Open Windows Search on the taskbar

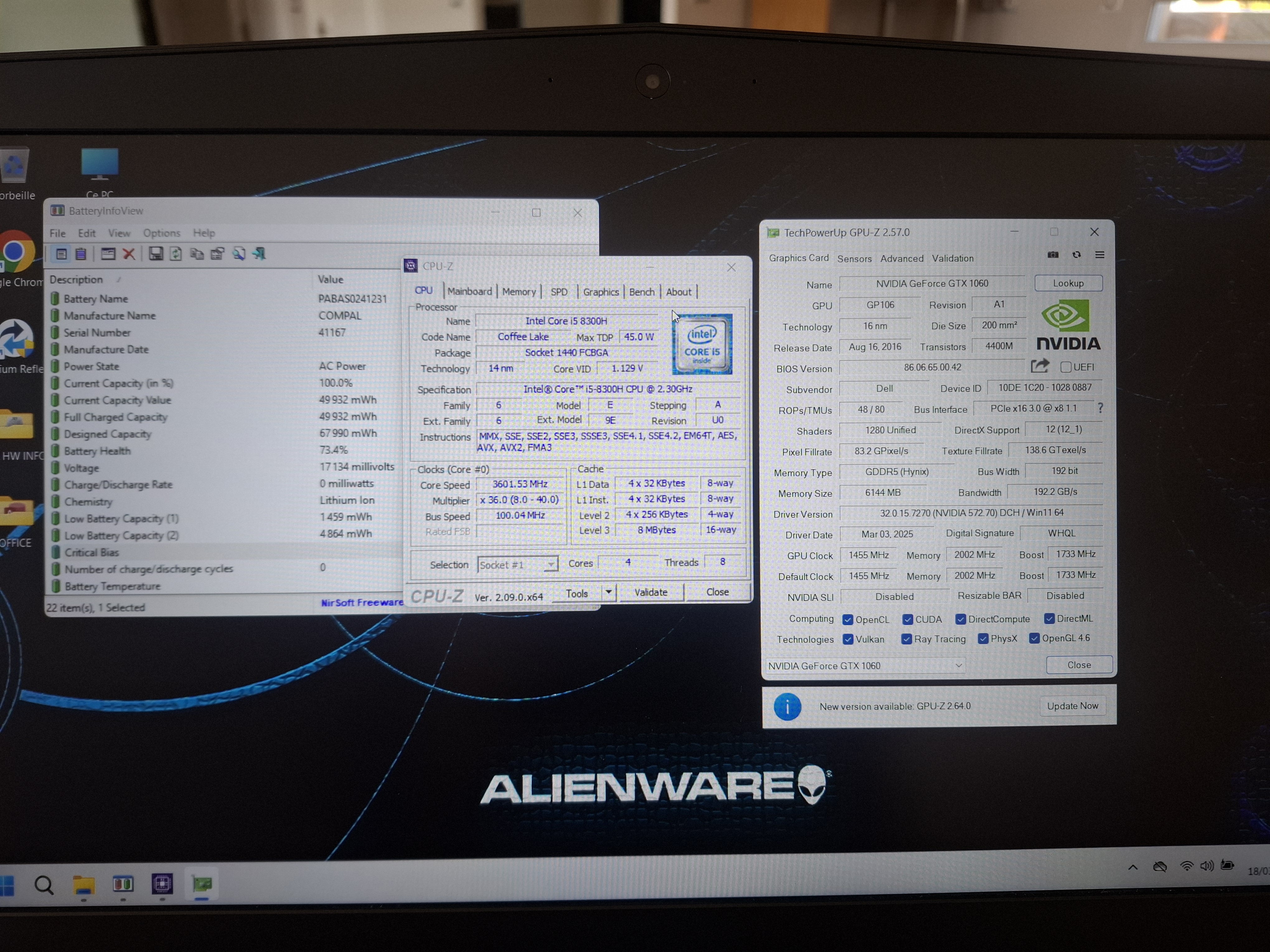(x=44, y=885)
